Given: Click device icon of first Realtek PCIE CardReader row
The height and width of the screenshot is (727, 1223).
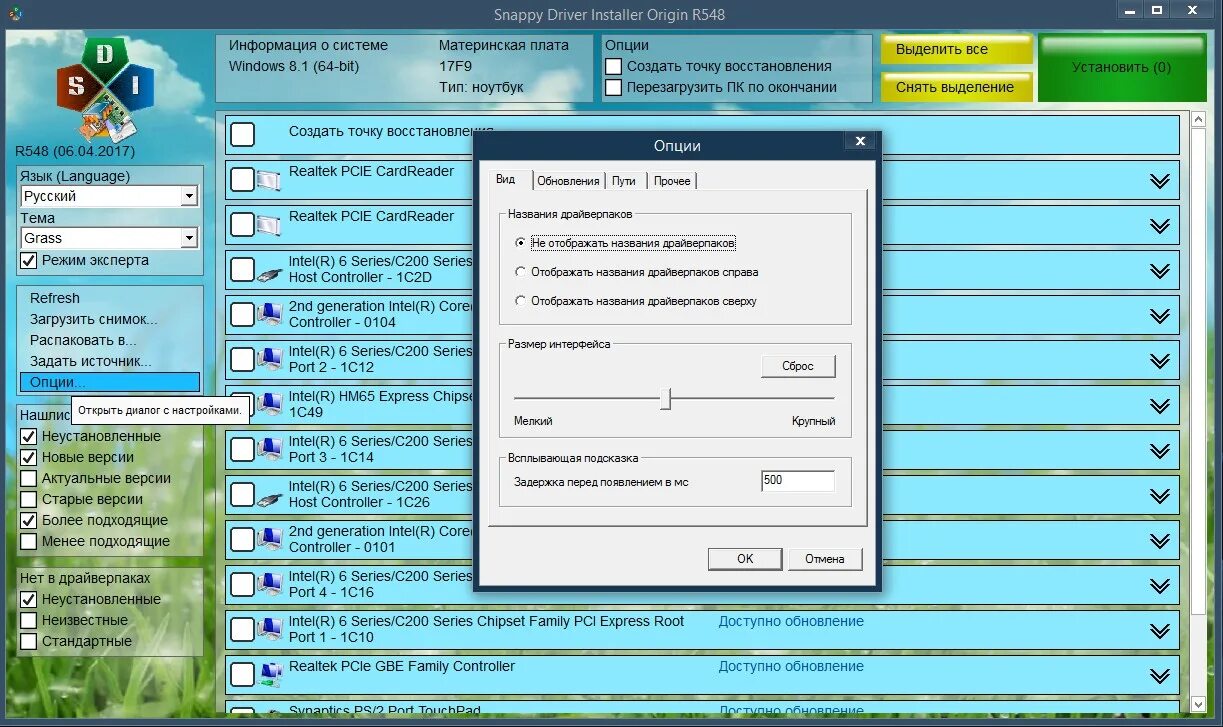Looking at the screenshot, I should coord(269,180).
